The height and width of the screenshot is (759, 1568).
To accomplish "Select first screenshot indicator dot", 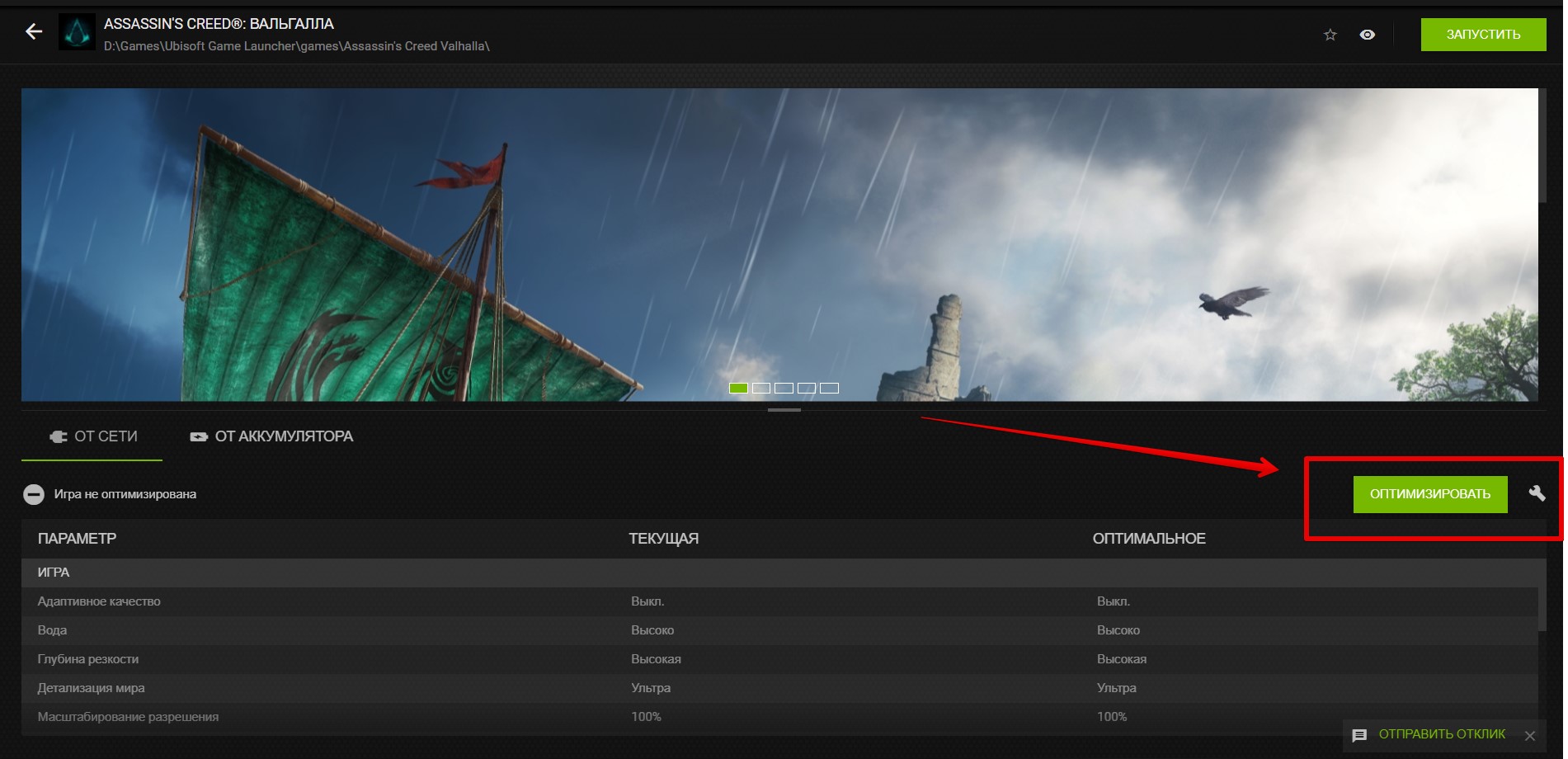I will (x=738, y=388).
